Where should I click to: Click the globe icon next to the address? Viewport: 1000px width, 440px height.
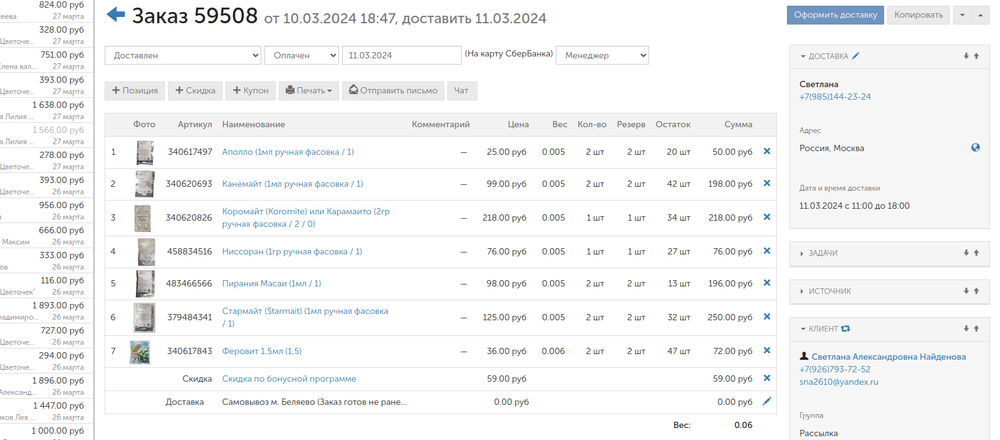[975, 148]
